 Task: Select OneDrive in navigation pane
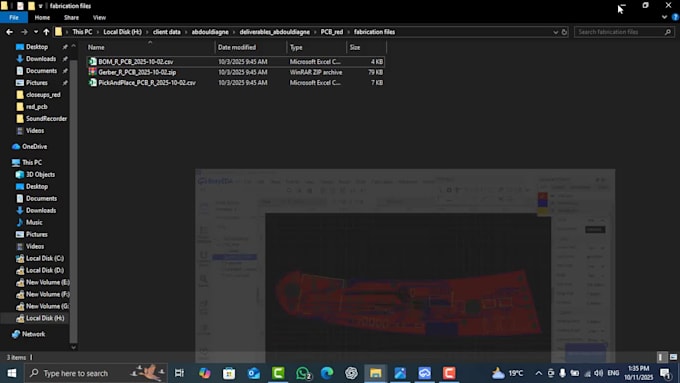[34, 147]
